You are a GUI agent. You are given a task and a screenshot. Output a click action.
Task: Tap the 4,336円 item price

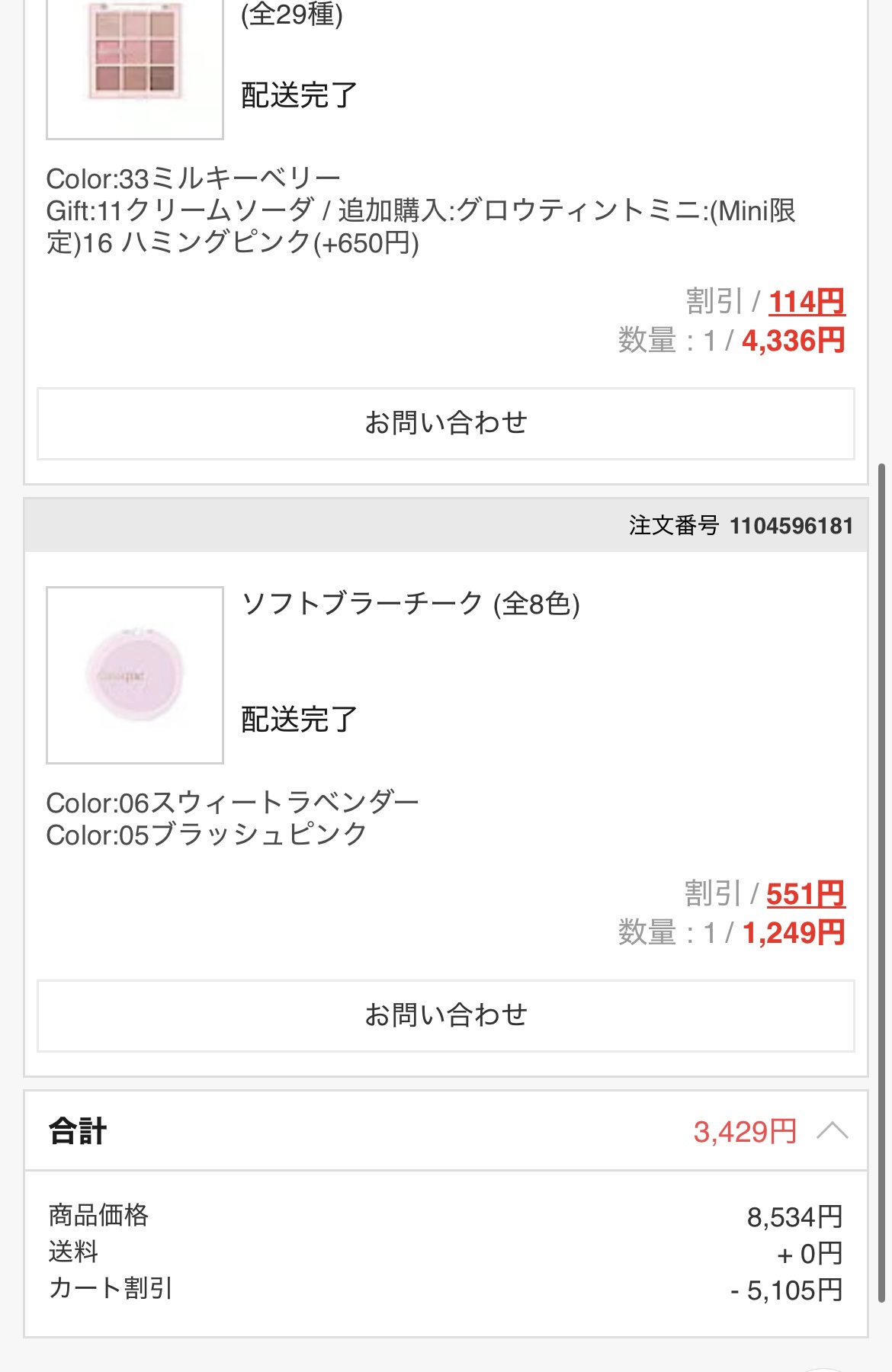pyautogui.click(x=793, y=341)
